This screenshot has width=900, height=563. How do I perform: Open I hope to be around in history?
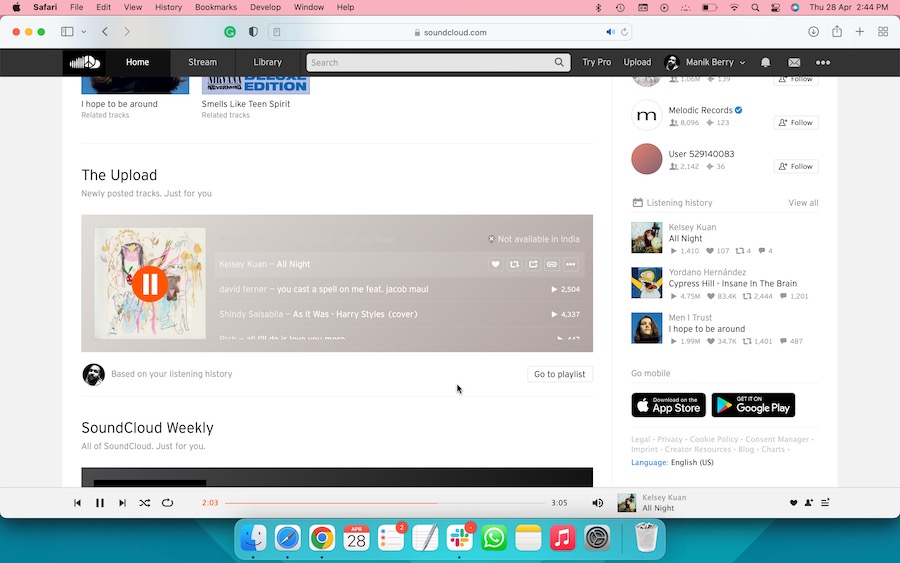coord(707,329)
